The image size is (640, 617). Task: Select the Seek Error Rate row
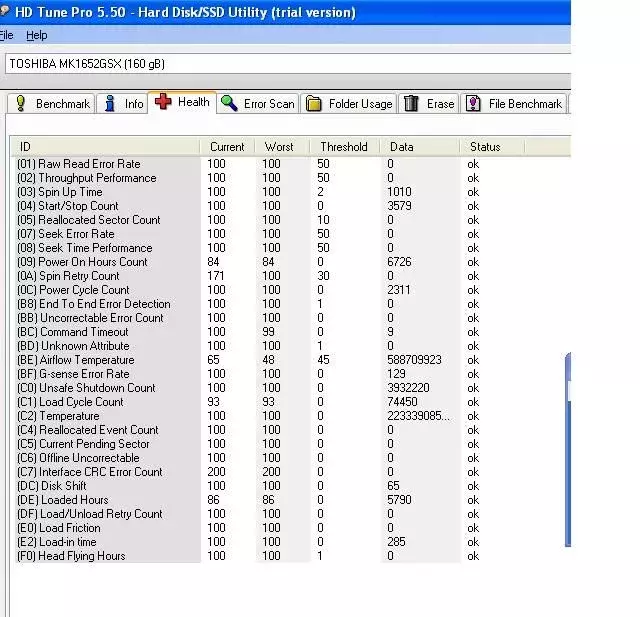point(249,234)
